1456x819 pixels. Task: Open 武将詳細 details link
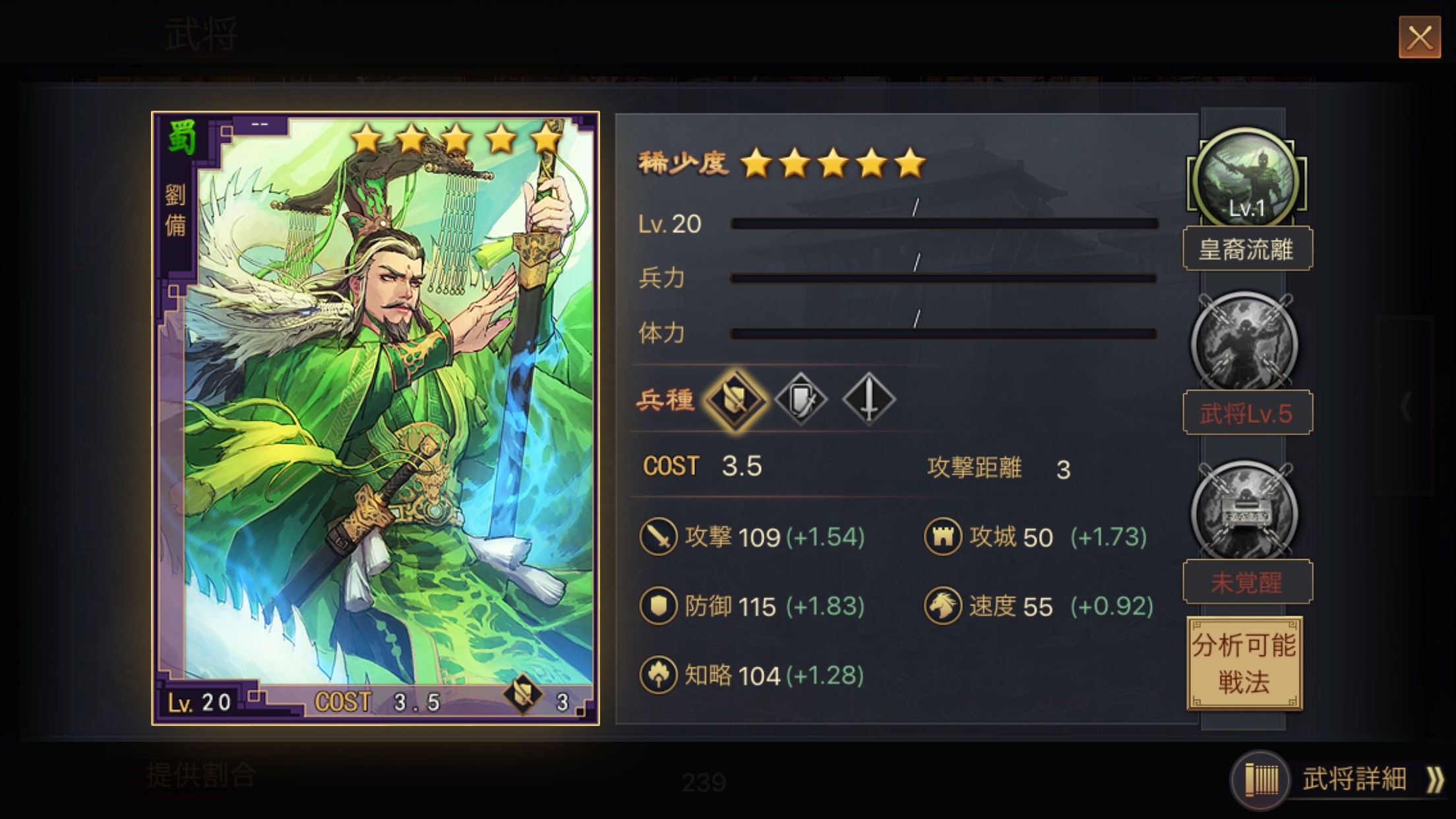tap(1343, 779)
